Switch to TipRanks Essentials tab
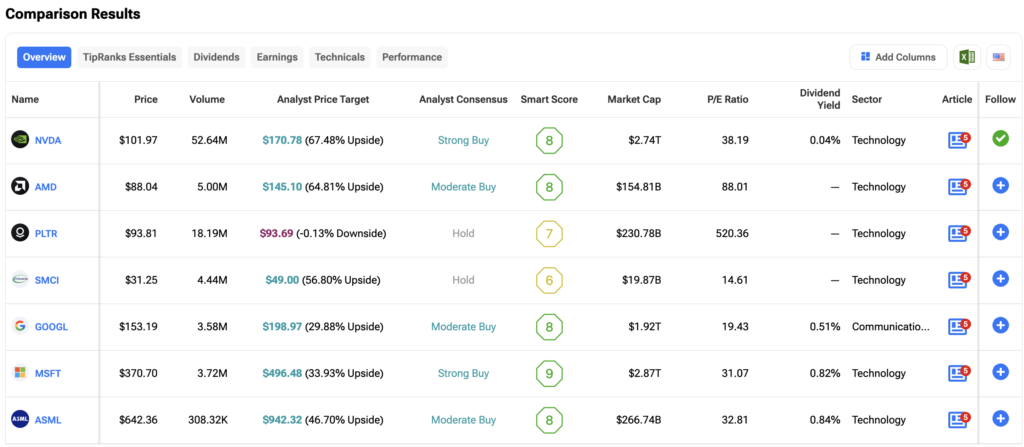This screenshot has width=1024, height=447. click(129, 57)
